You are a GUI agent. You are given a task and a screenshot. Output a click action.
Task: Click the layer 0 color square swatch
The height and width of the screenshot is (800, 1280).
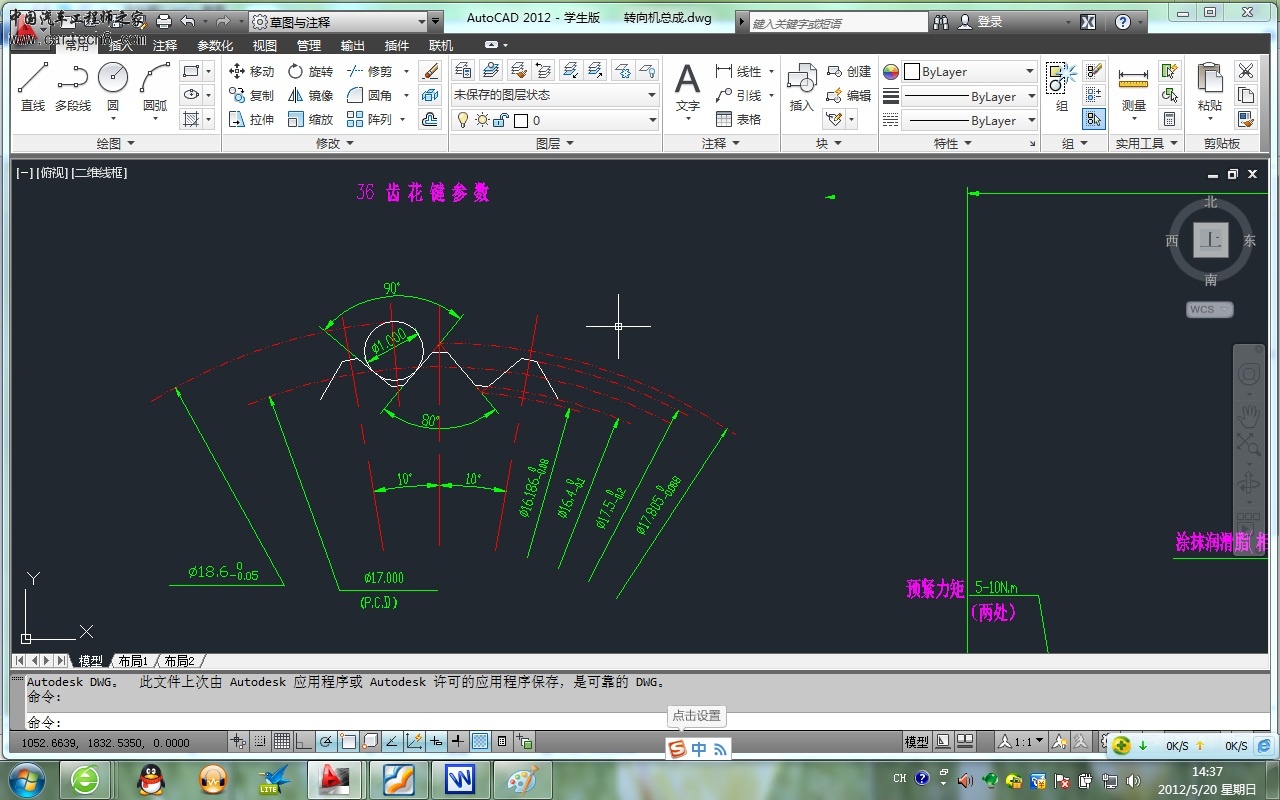pyautogui.click(x=521, y=121)
